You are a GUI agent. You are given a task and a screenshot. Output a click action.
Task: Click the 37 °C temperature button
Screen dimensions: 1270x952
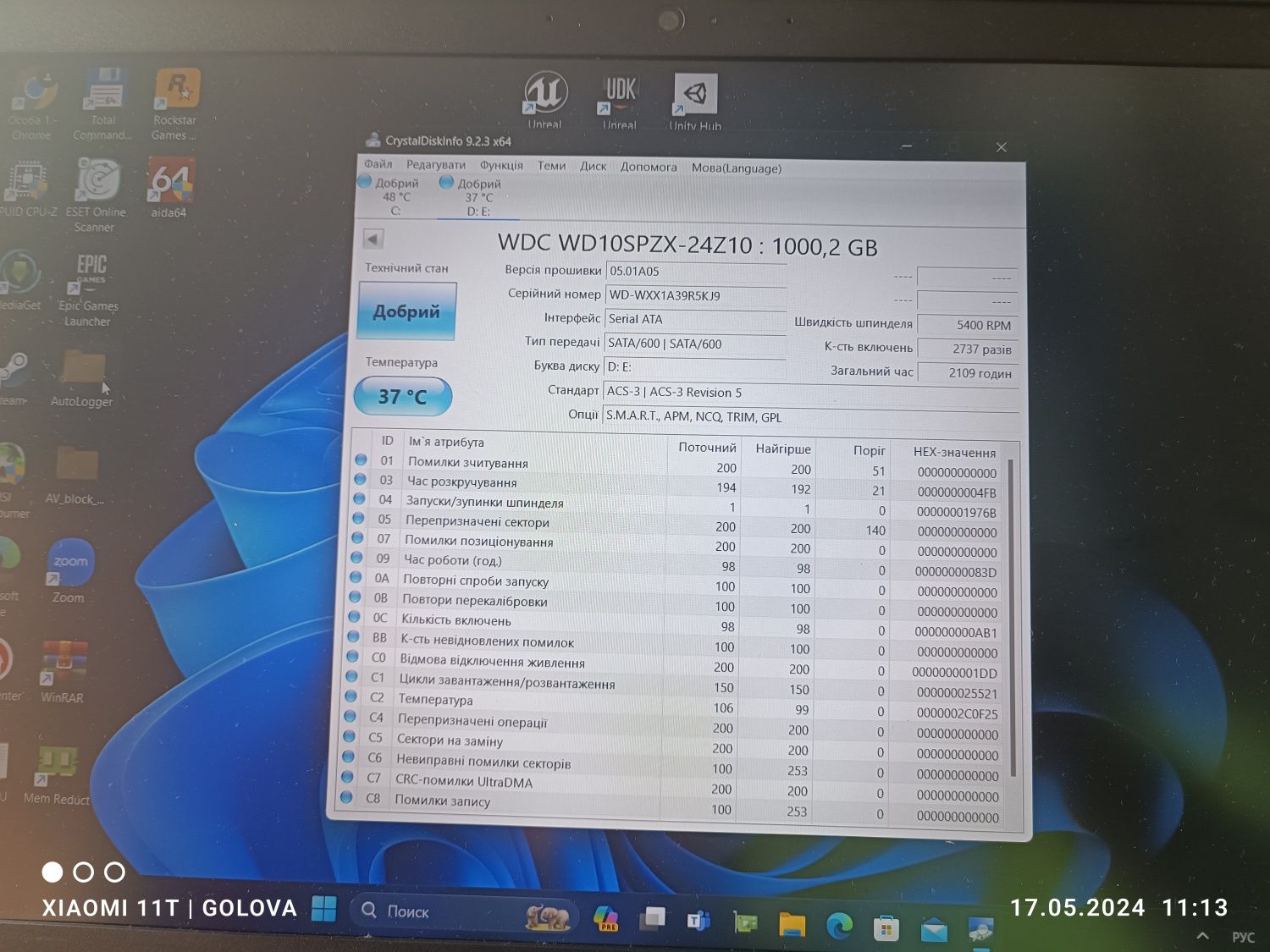tap(402, 396)
